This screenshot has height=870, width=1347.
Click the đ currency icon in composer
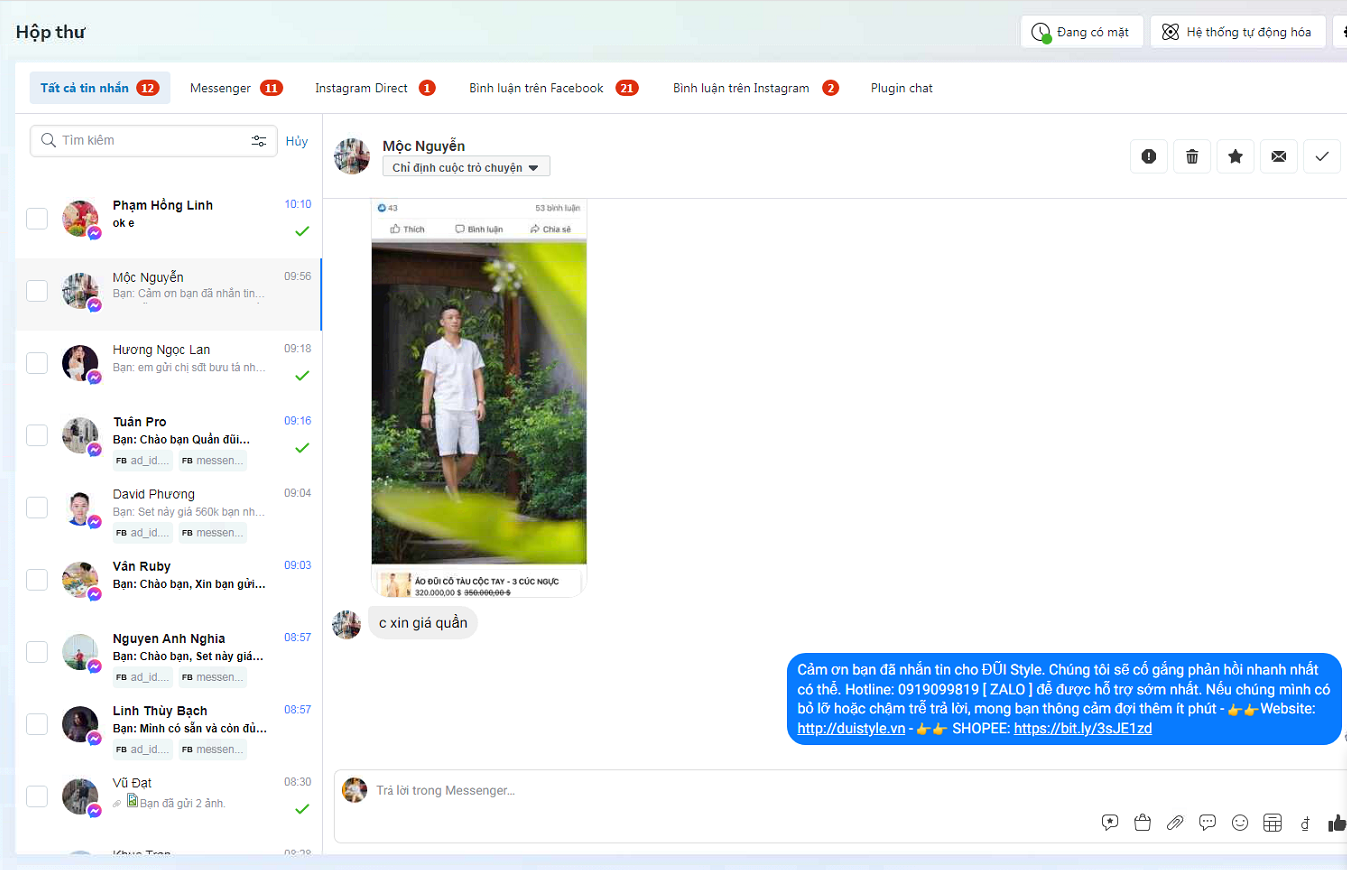(x=1305, y=824)
